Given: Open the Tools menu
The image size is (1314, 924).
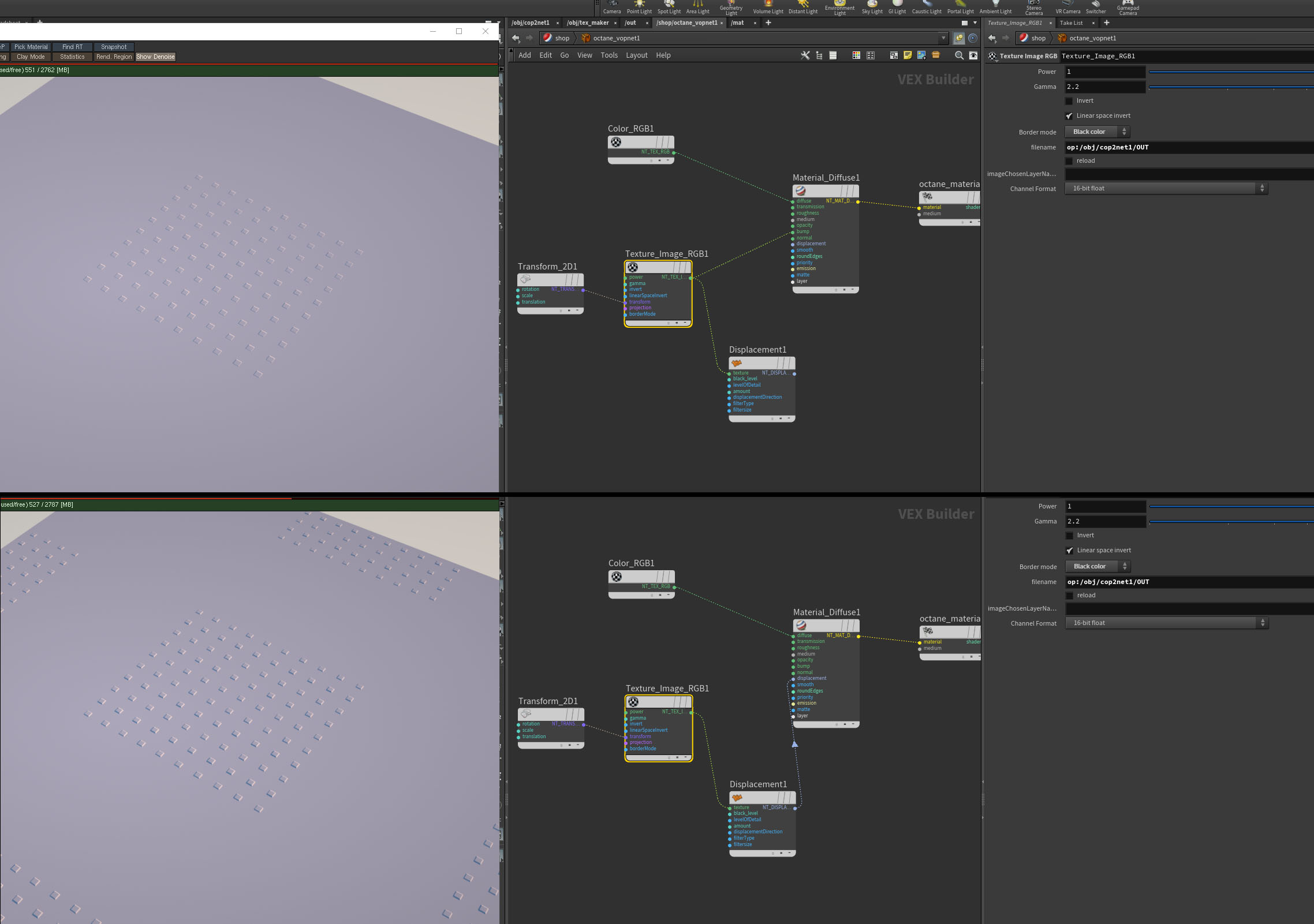Looking at the screenshot, I should 609,55.
